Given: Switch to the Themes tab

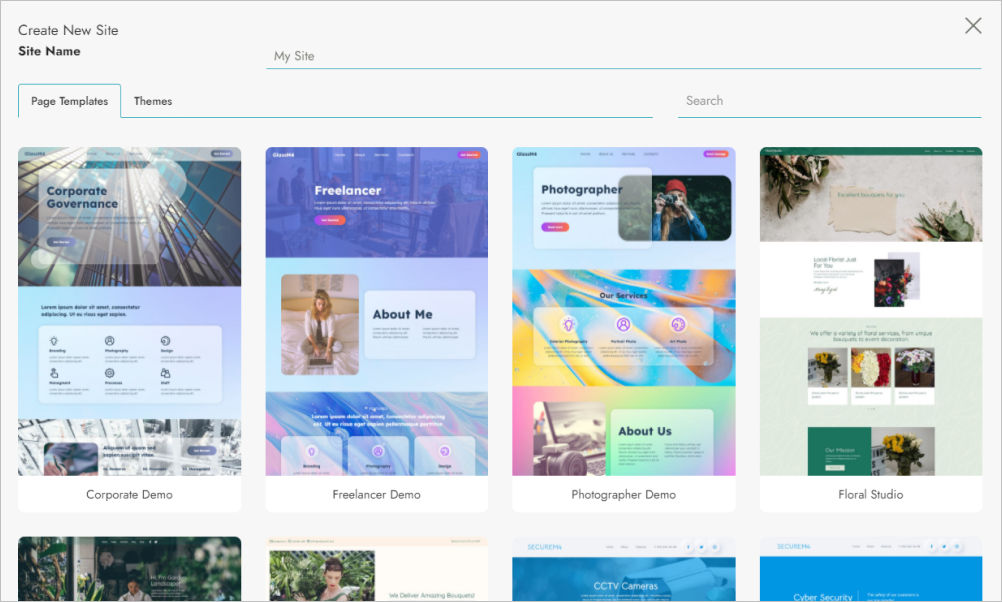Looking at the screenshot, I should click(153, 101).
